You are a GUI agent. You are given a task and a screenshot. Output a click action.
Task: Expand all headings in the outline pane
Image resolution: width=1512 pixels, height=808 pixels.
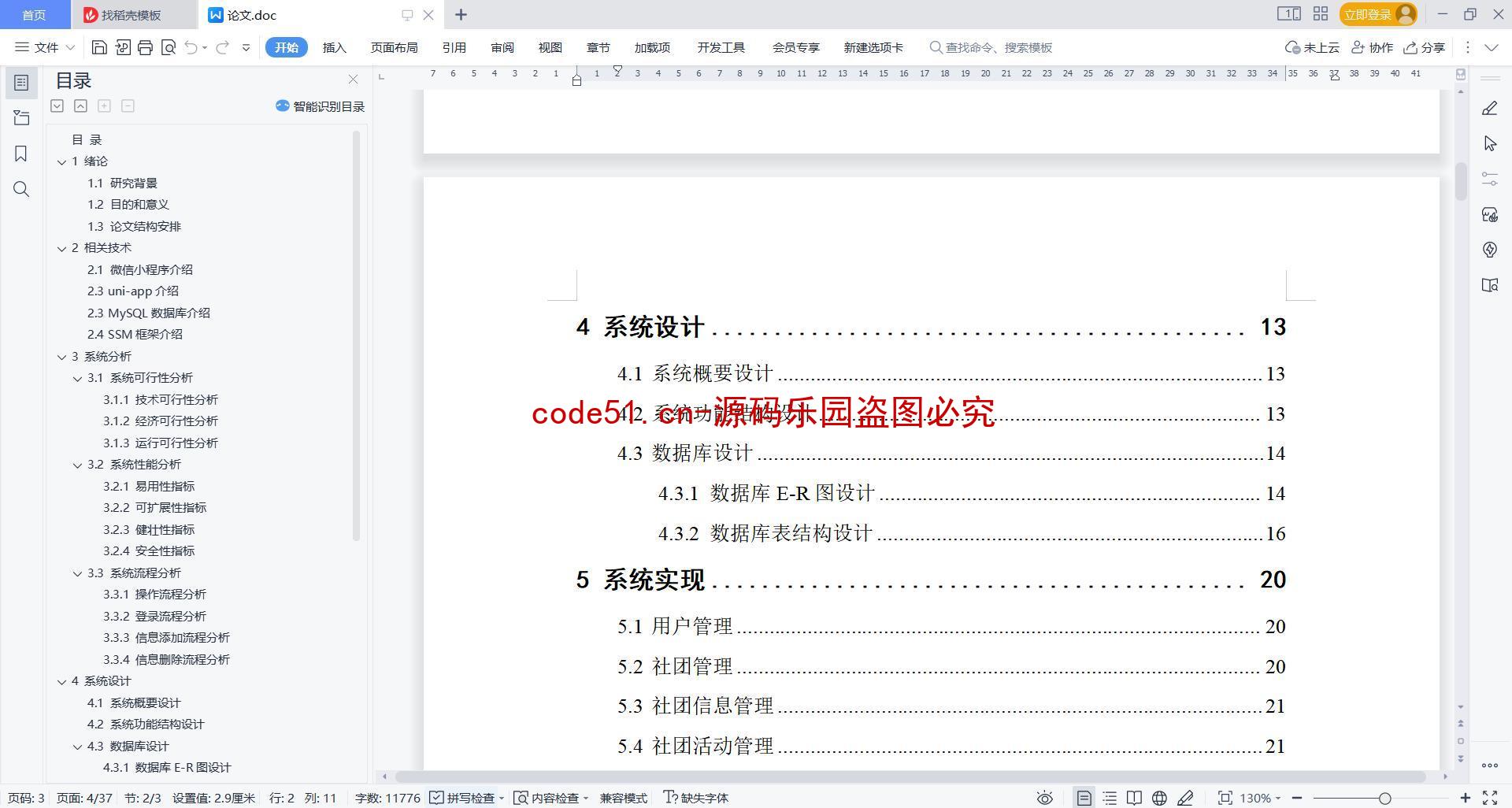click(57, 106)
